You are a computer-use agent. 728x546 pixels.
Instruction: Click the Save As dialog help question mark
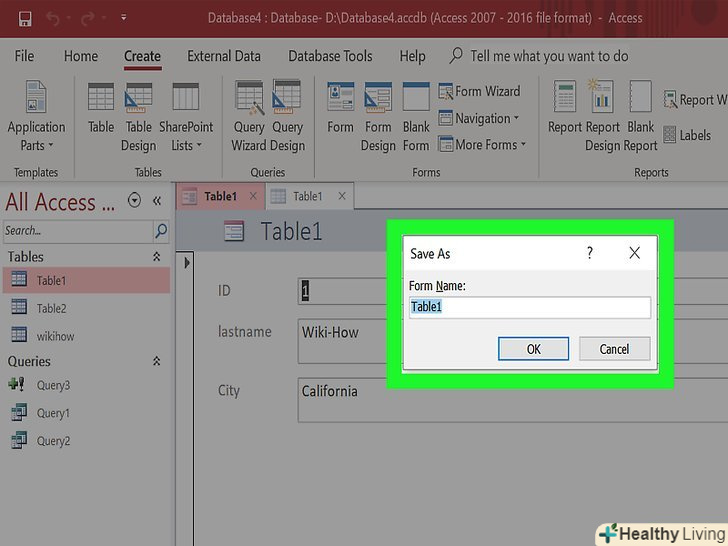tap(590, 253)
